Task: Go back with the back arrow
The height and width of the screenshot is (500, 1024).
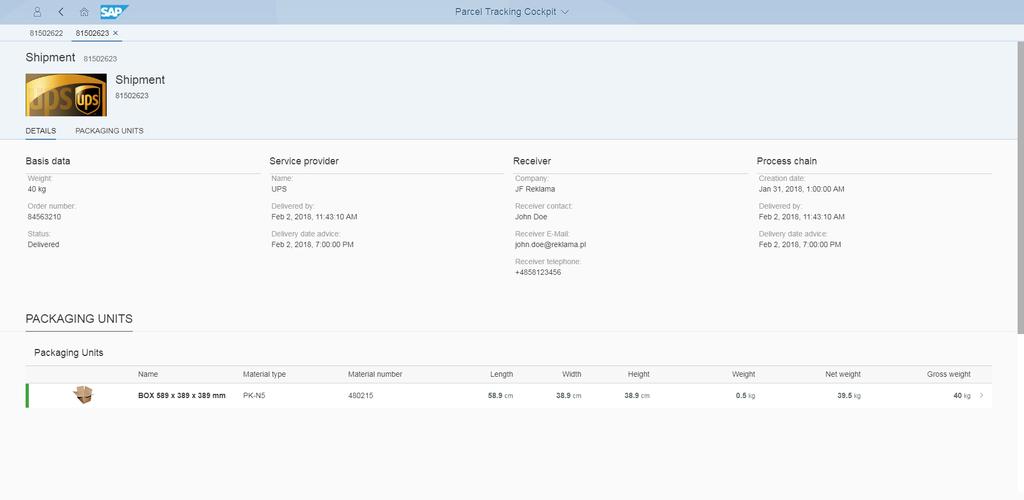Action: point(61,12)
